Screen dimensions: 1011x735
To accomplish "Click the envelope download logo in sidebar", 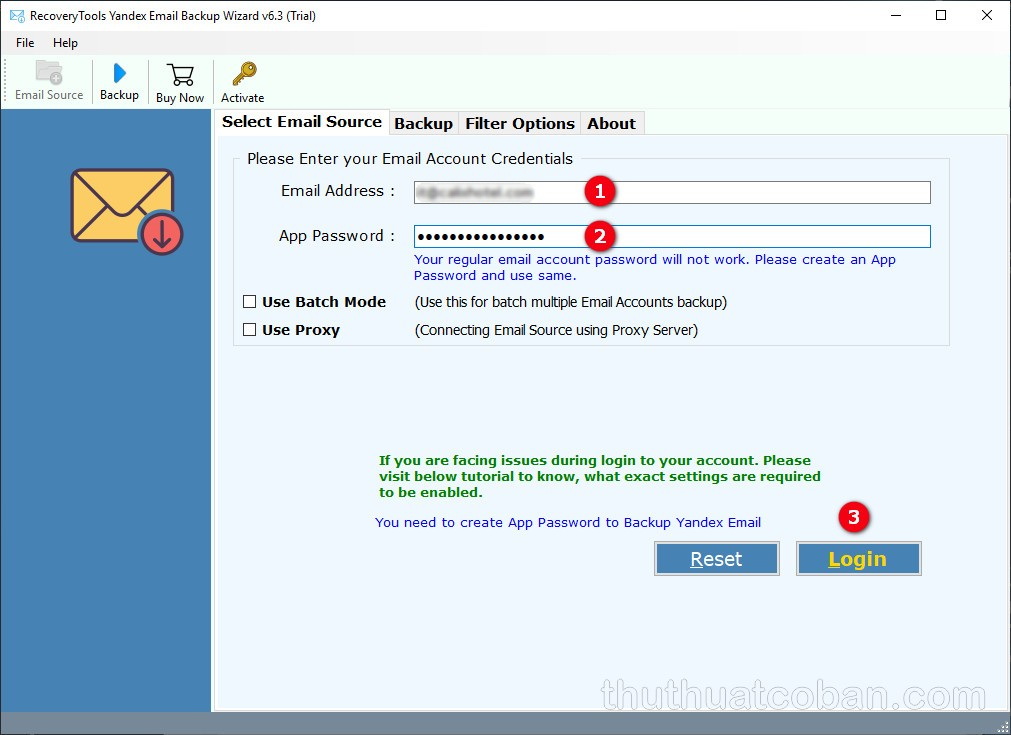I will (x=126, y=210).
